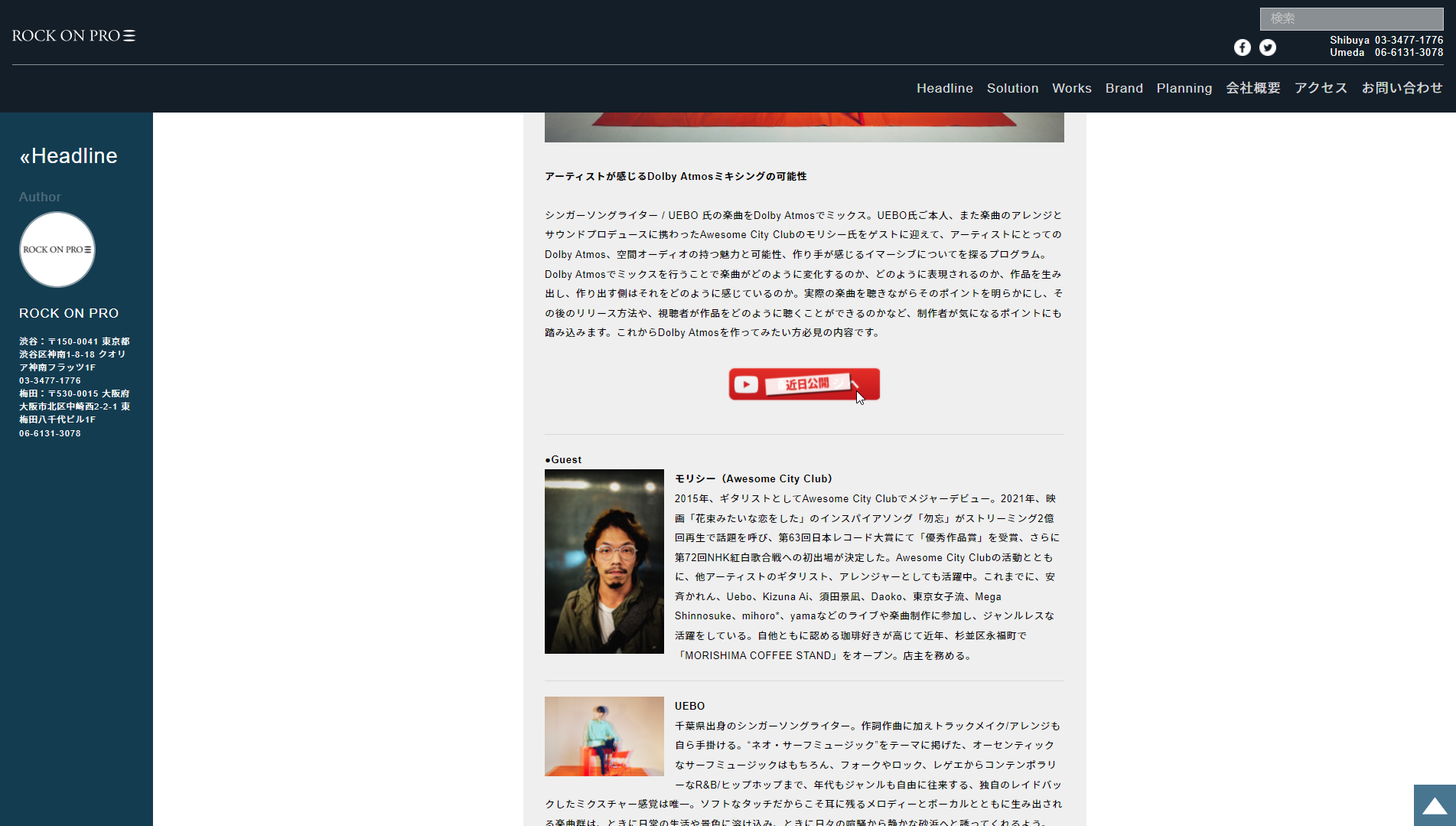Screen dimensions: 1456x826
Task: Open the Facebook social icon
Action: click(x=1243, y=47)
